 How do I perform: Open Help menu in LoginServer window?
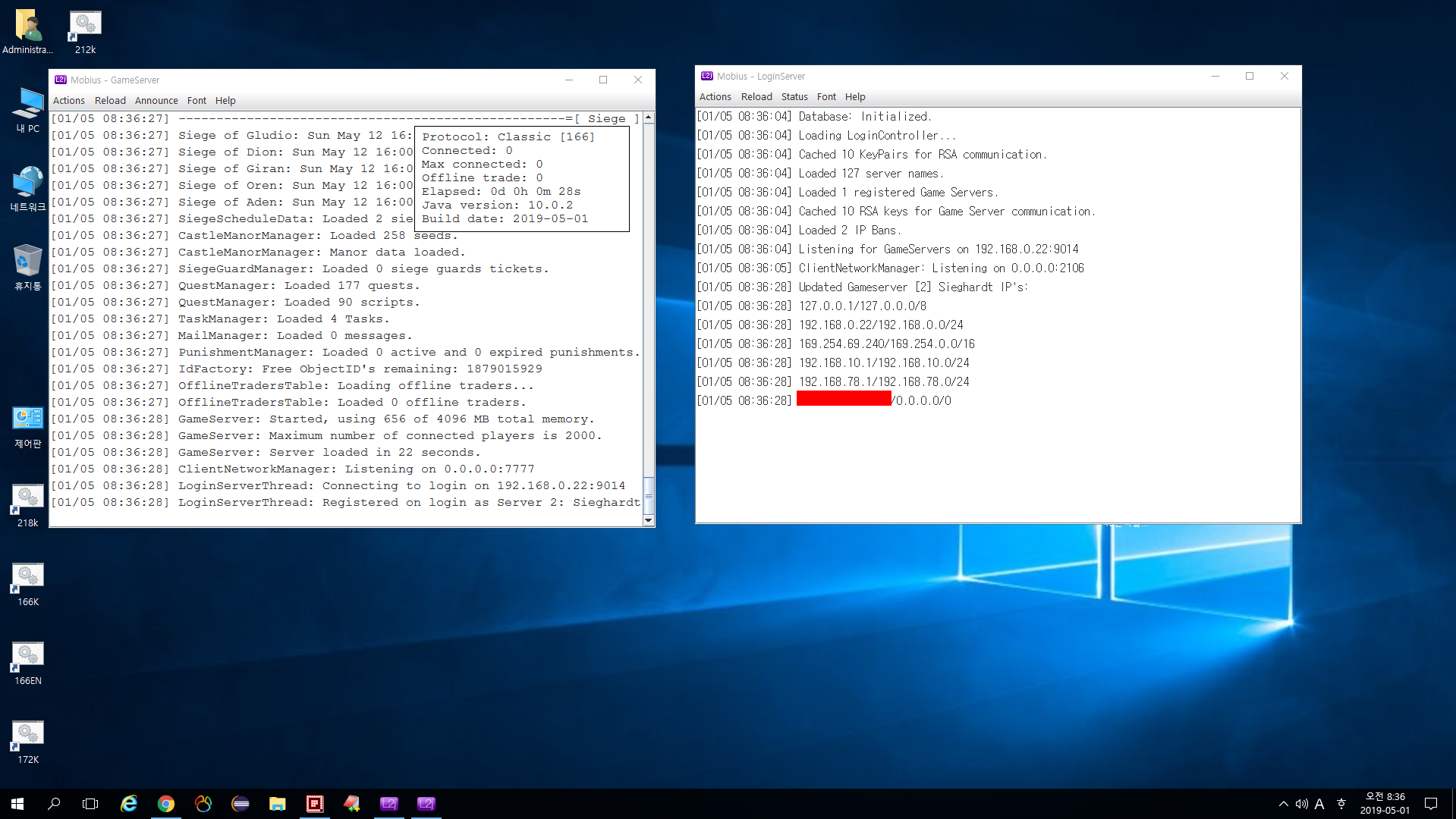tap(855, 96)
